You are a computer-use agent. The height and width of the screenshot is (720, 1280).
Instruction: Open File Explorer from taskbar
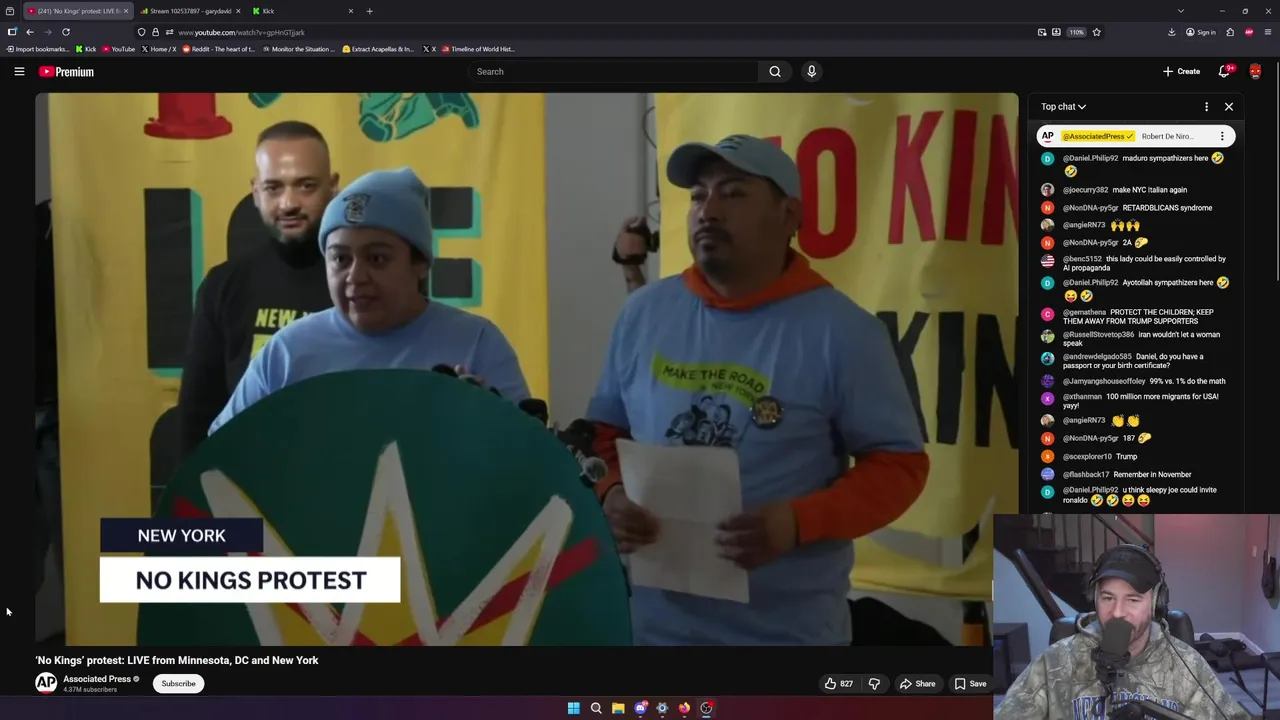click(x=618, y=708)
